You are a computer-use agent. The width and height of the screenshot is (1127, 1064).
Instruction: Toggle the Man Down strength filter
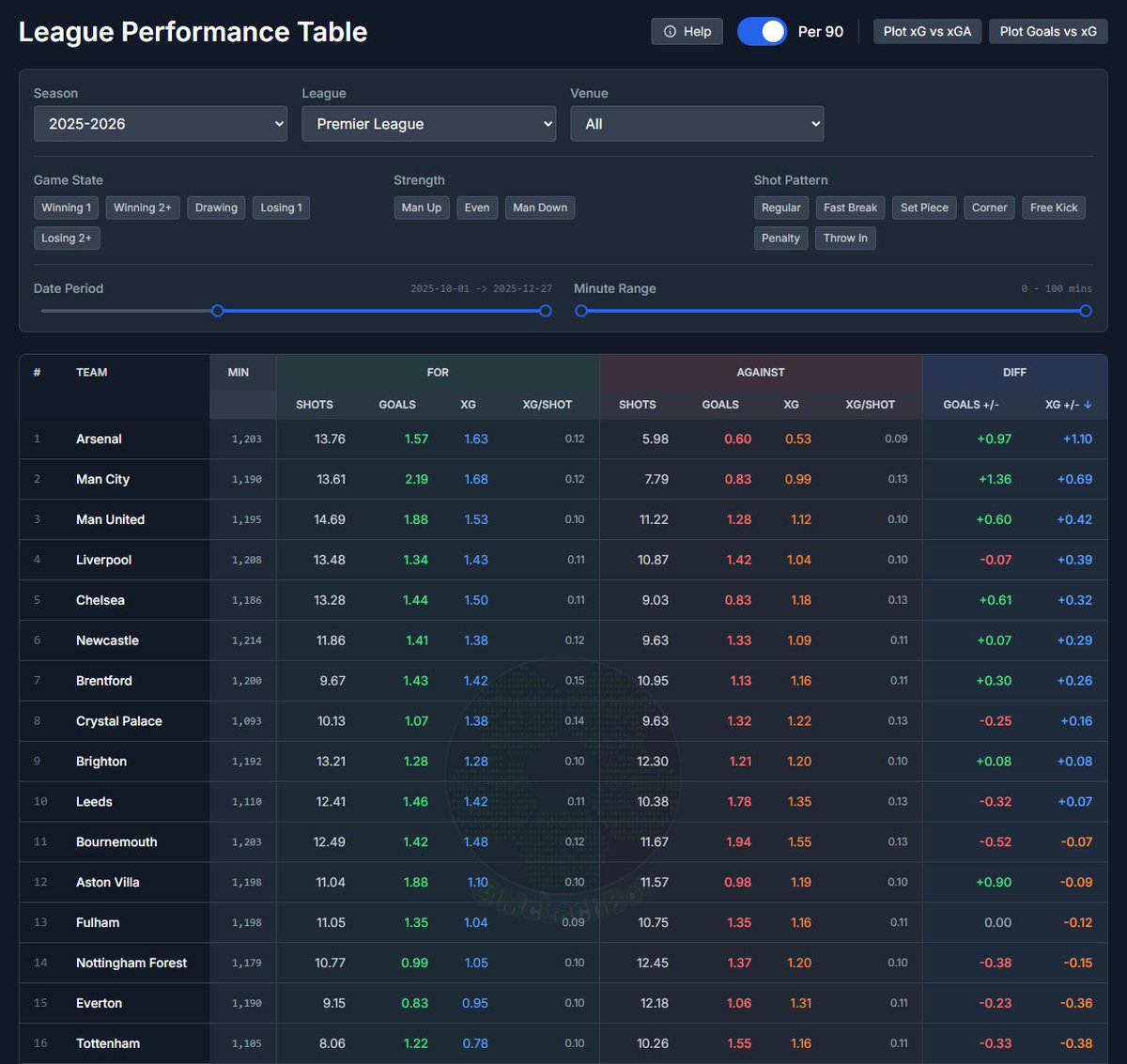click(540, 208)
